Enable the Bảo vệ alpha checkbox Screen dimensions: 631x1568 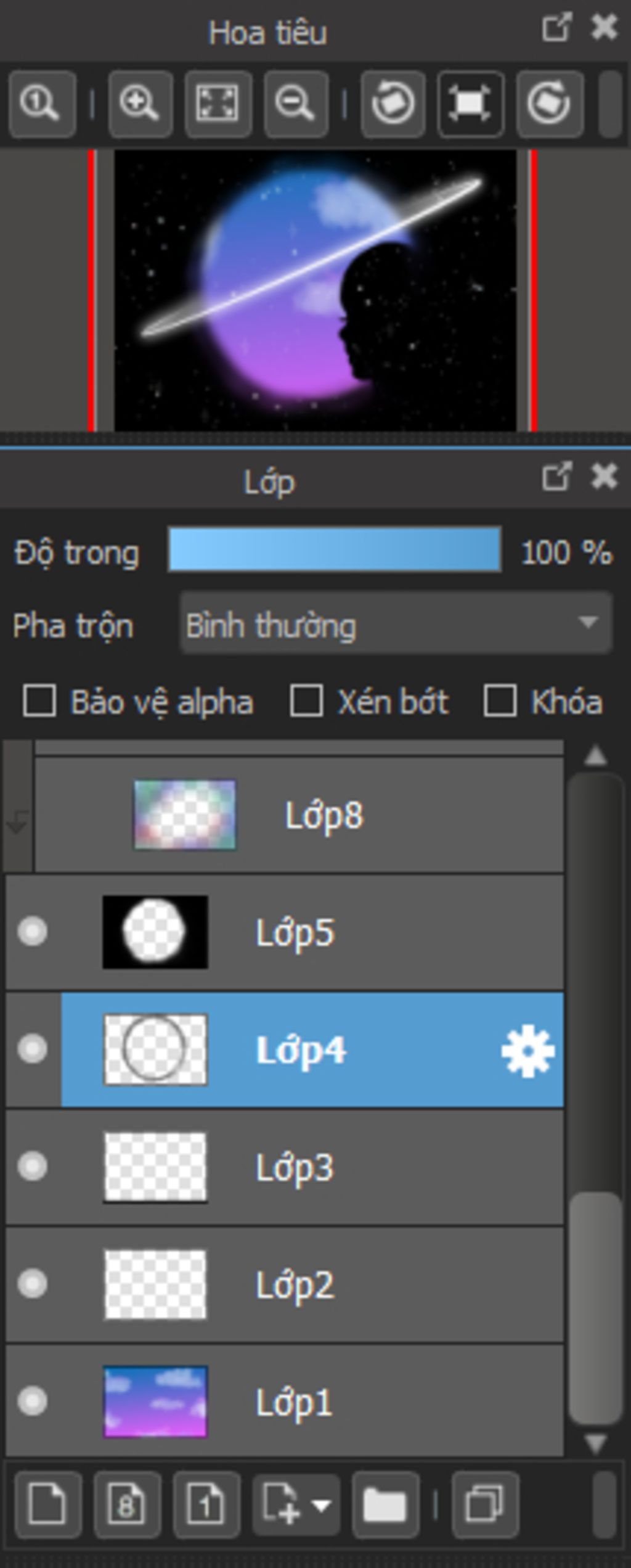pyautogui.click(x=39, y=701)
